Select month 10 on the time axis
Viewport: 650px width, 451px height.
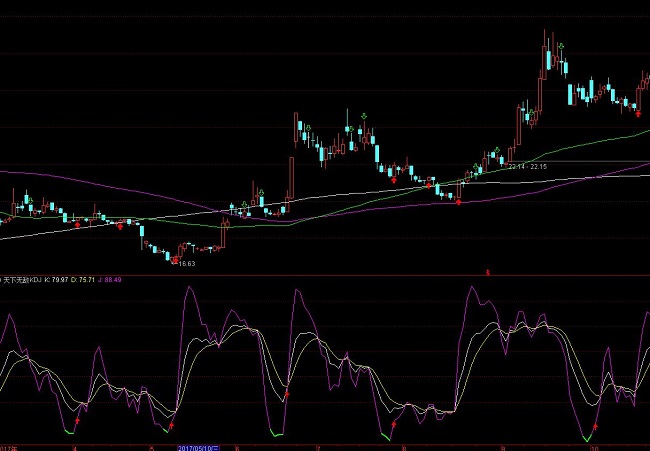(592, 447)
